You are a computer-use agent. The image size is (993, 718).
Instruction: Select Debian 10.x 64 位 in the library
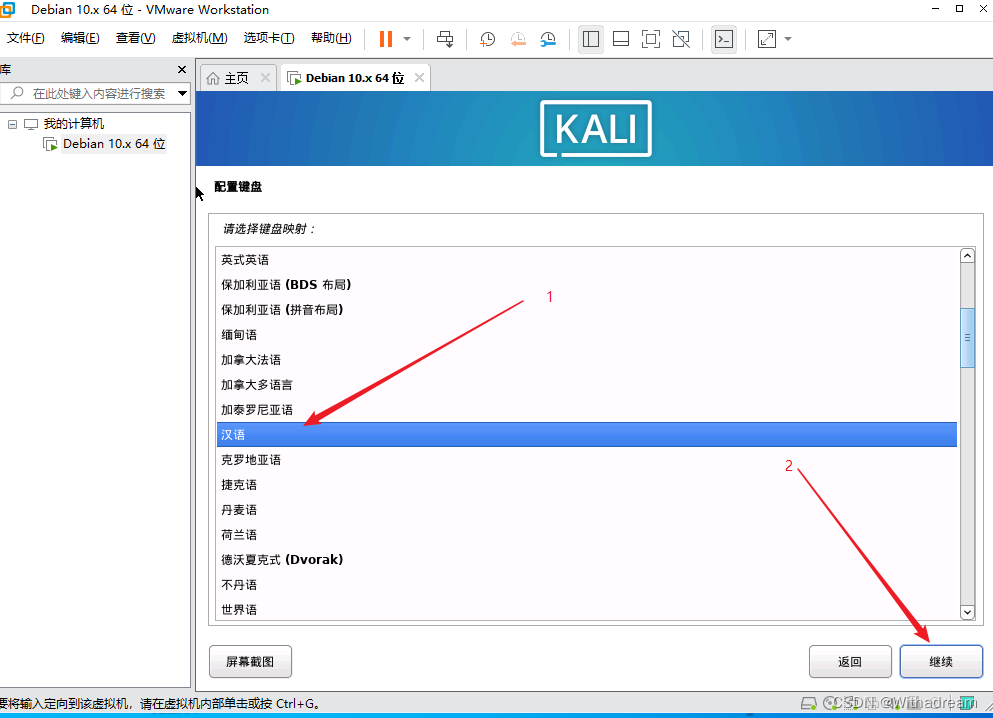114,144
